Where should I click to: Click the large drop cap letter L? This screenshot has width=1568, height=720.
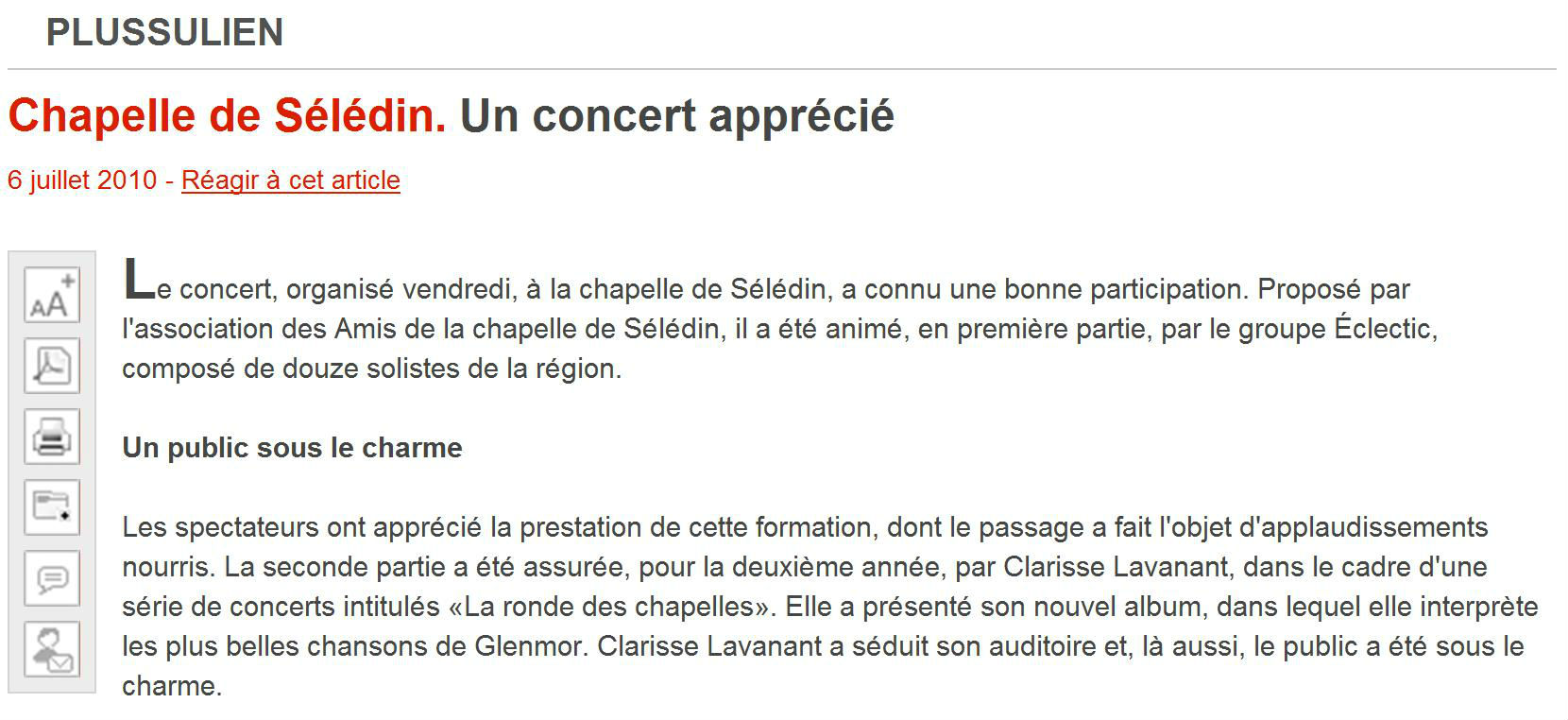[138, 280]
